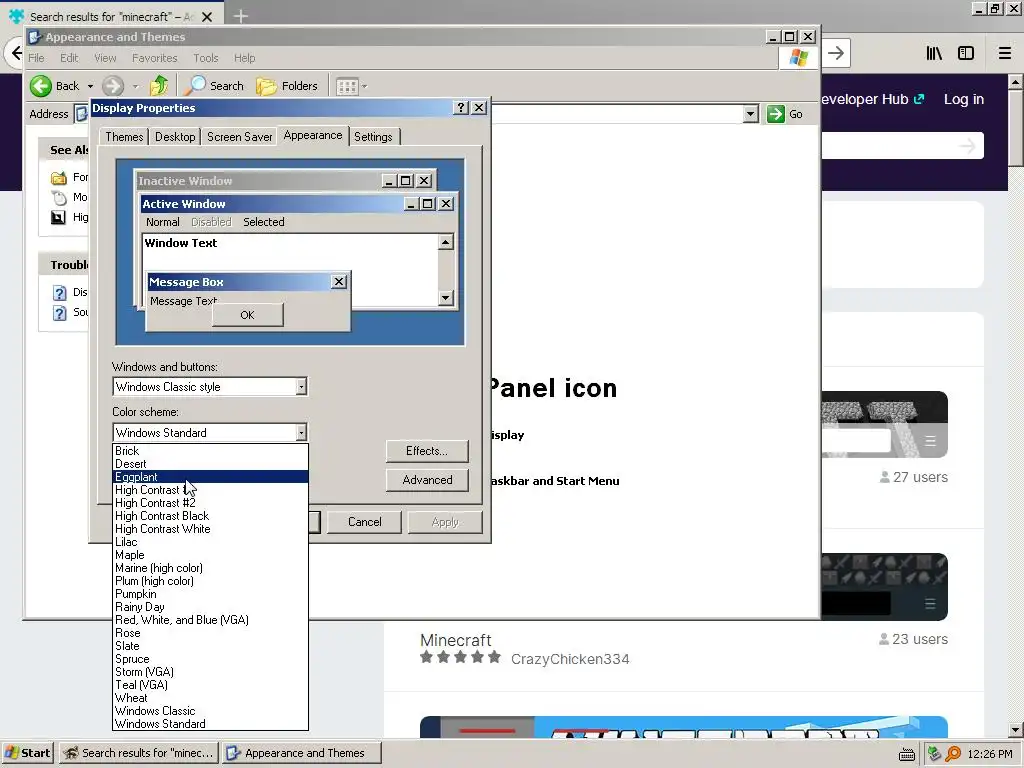Click taskbar item Appearance and Themes
Screen dimensions: 1024x768
point(301,753)
